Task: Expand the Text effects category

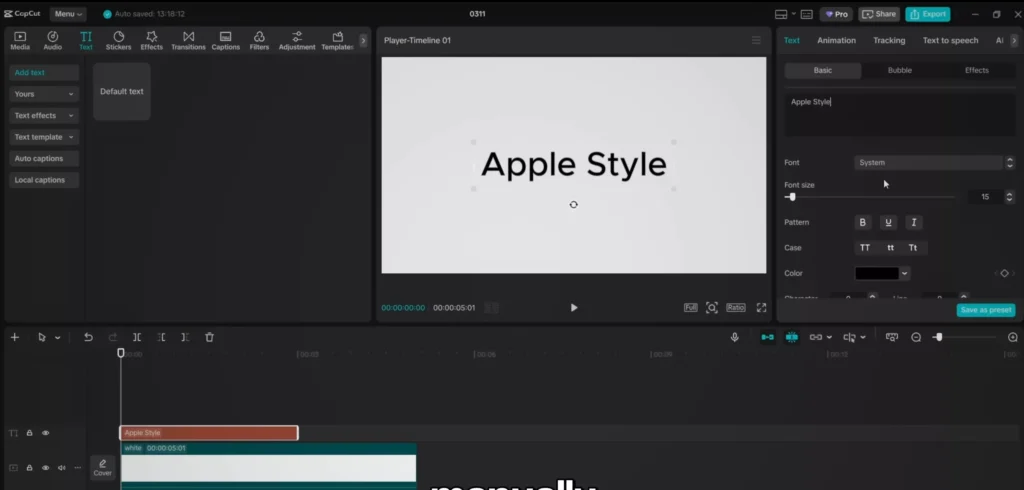Action: [44, 116]
